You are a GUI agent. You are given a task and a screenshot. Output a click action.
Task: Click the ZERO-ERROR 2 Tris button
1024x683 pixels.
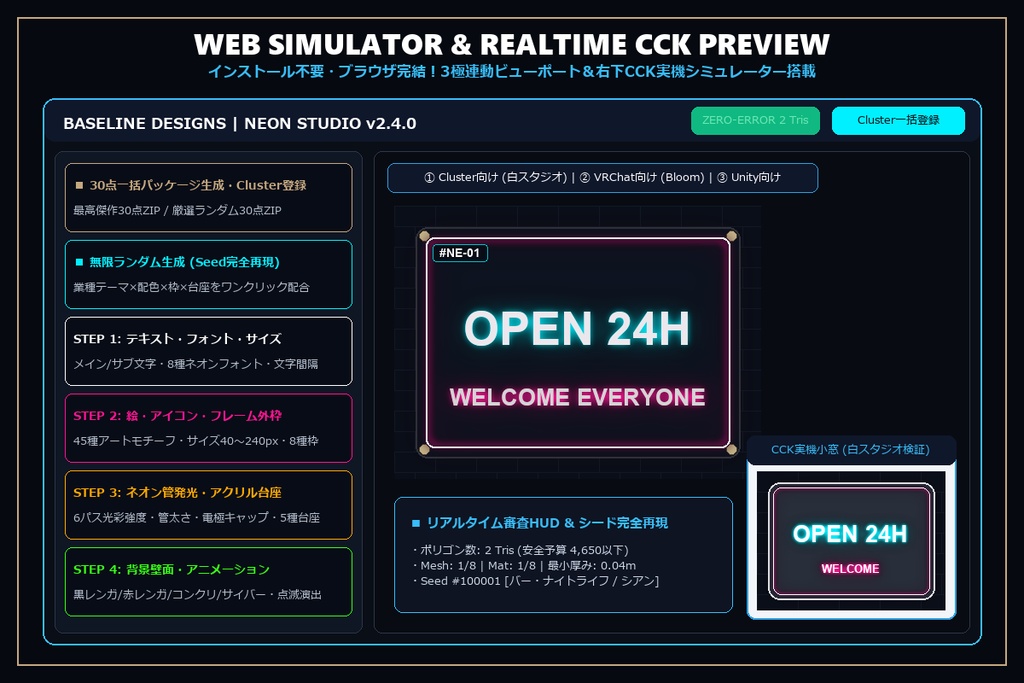click(755, 120)
